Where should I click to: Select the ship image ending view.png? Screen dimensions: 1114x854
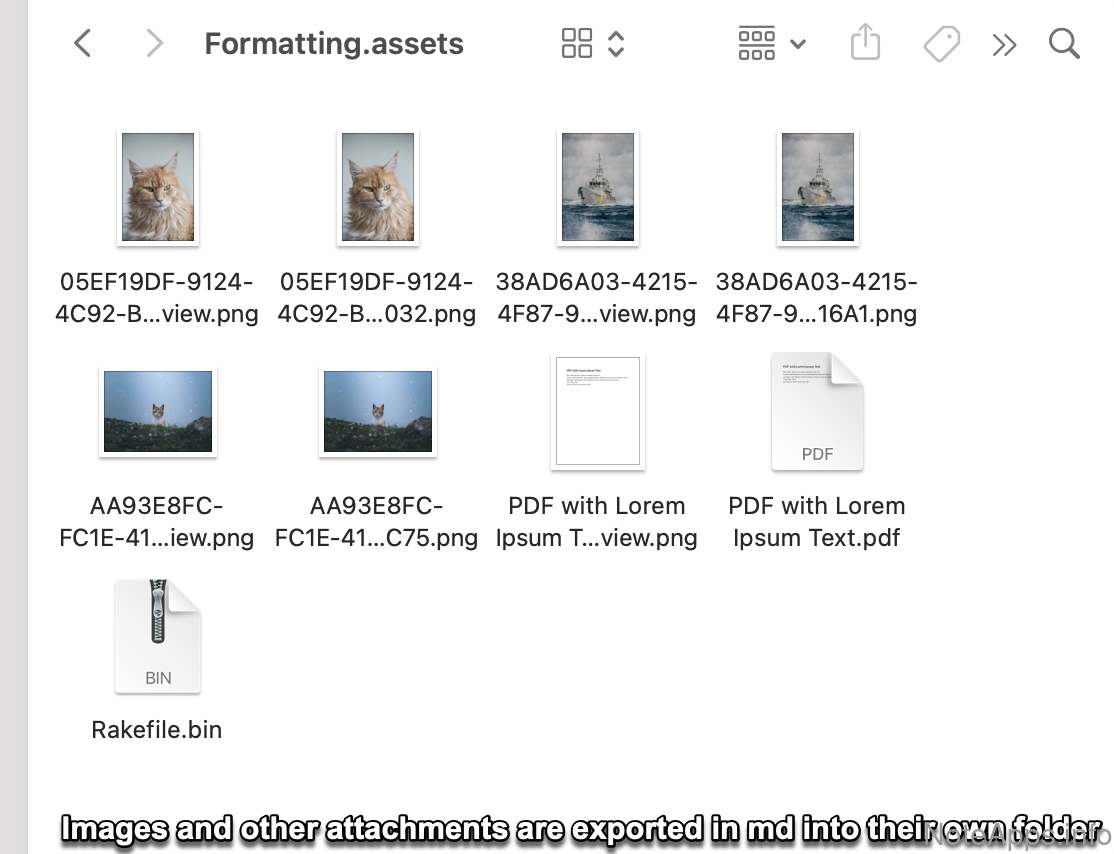click(597, 188)
